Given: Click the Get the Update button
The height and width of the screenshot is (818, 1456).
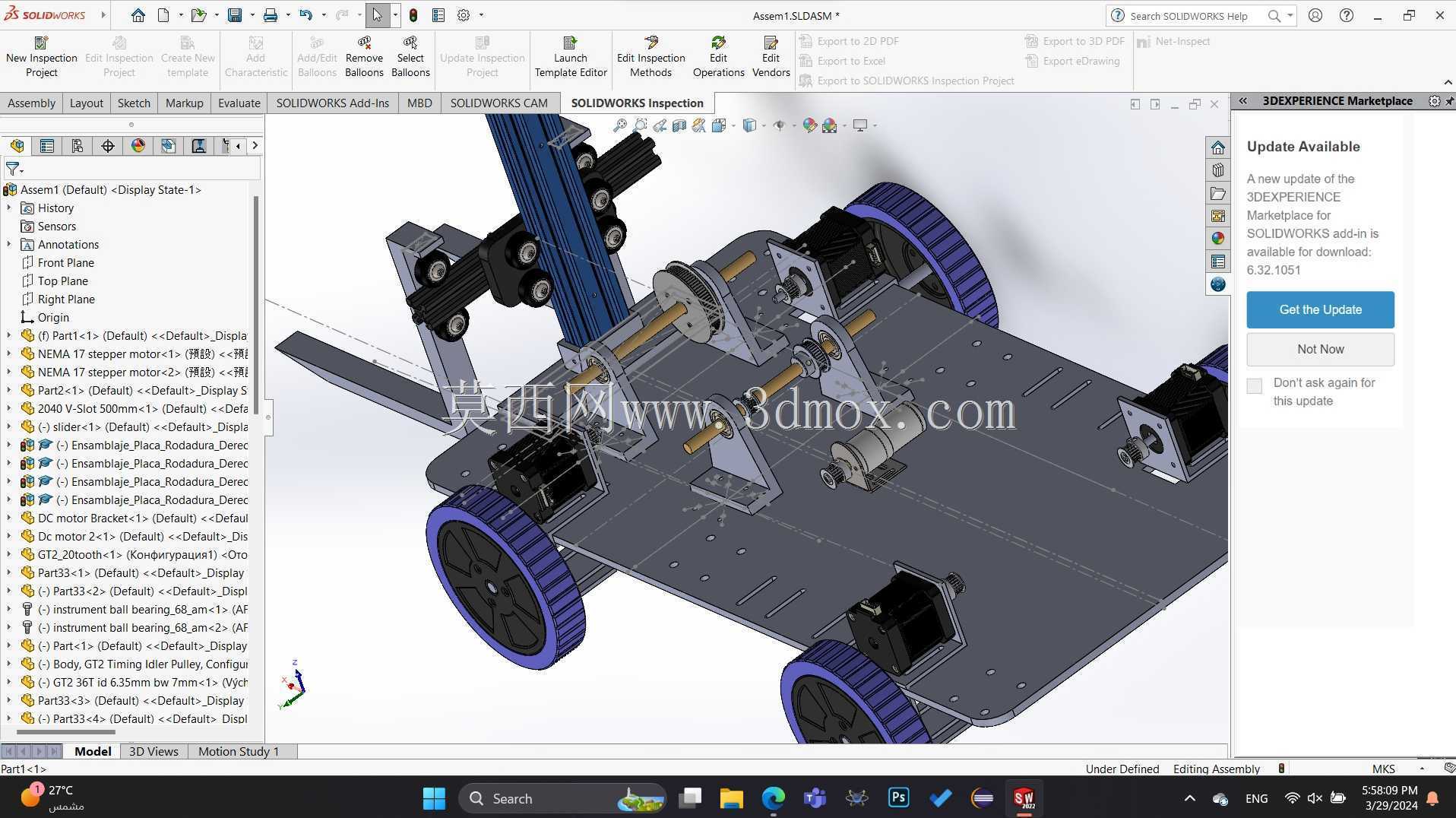Looking at the screenshot, I should click(1320, 309).
